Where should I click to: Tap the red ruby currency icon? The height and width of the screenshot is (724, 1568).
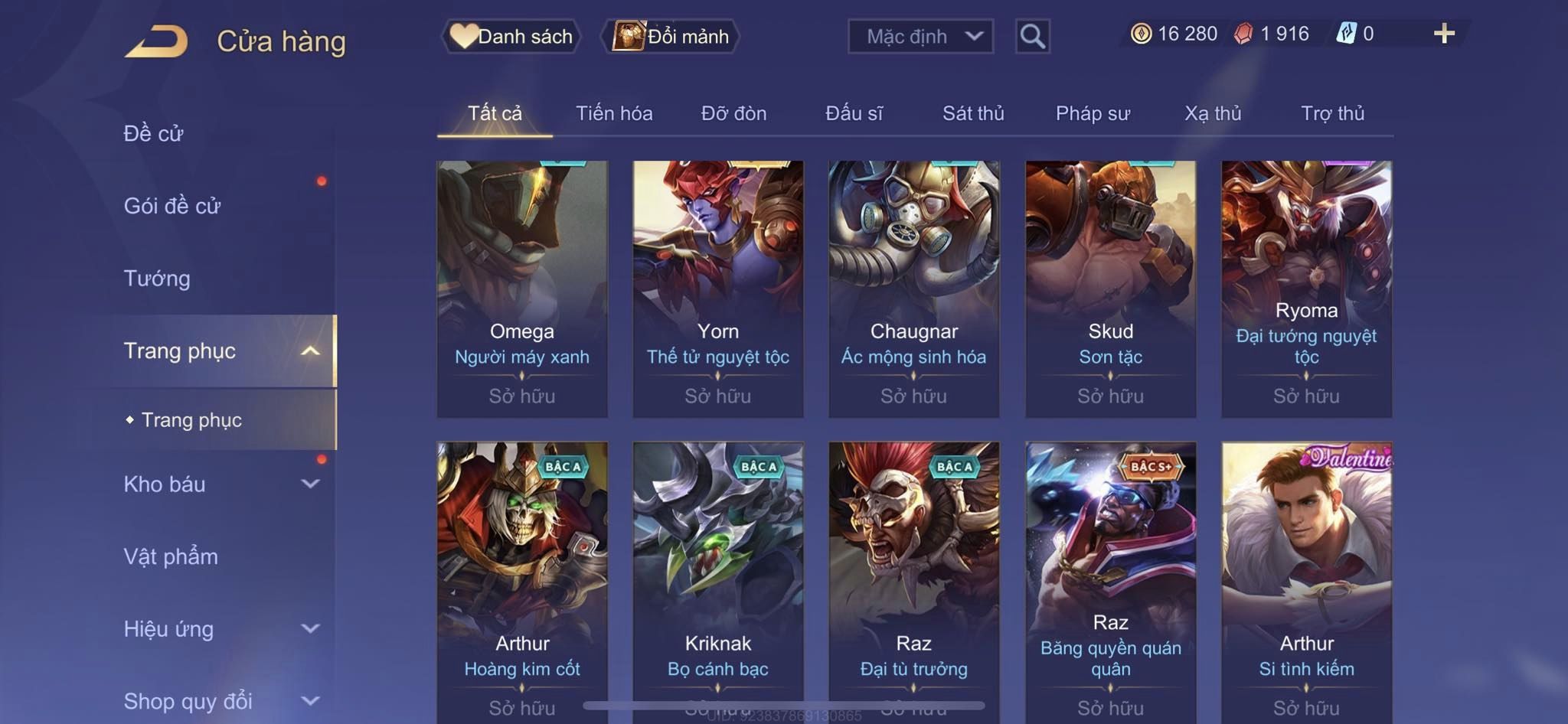[1244, 34]
